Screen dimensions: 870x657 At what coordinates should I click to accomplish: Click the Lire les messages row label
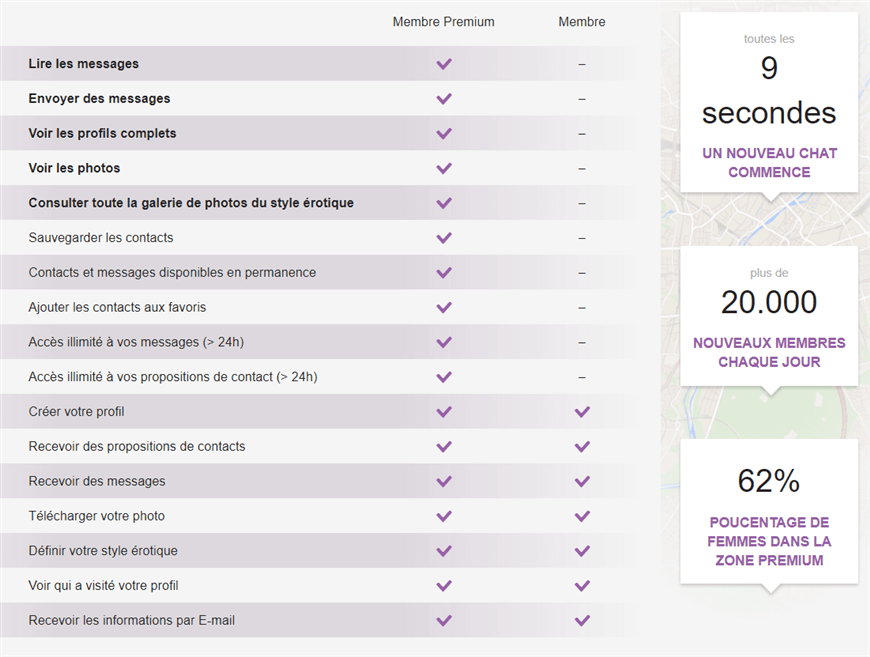pos(84,64)
